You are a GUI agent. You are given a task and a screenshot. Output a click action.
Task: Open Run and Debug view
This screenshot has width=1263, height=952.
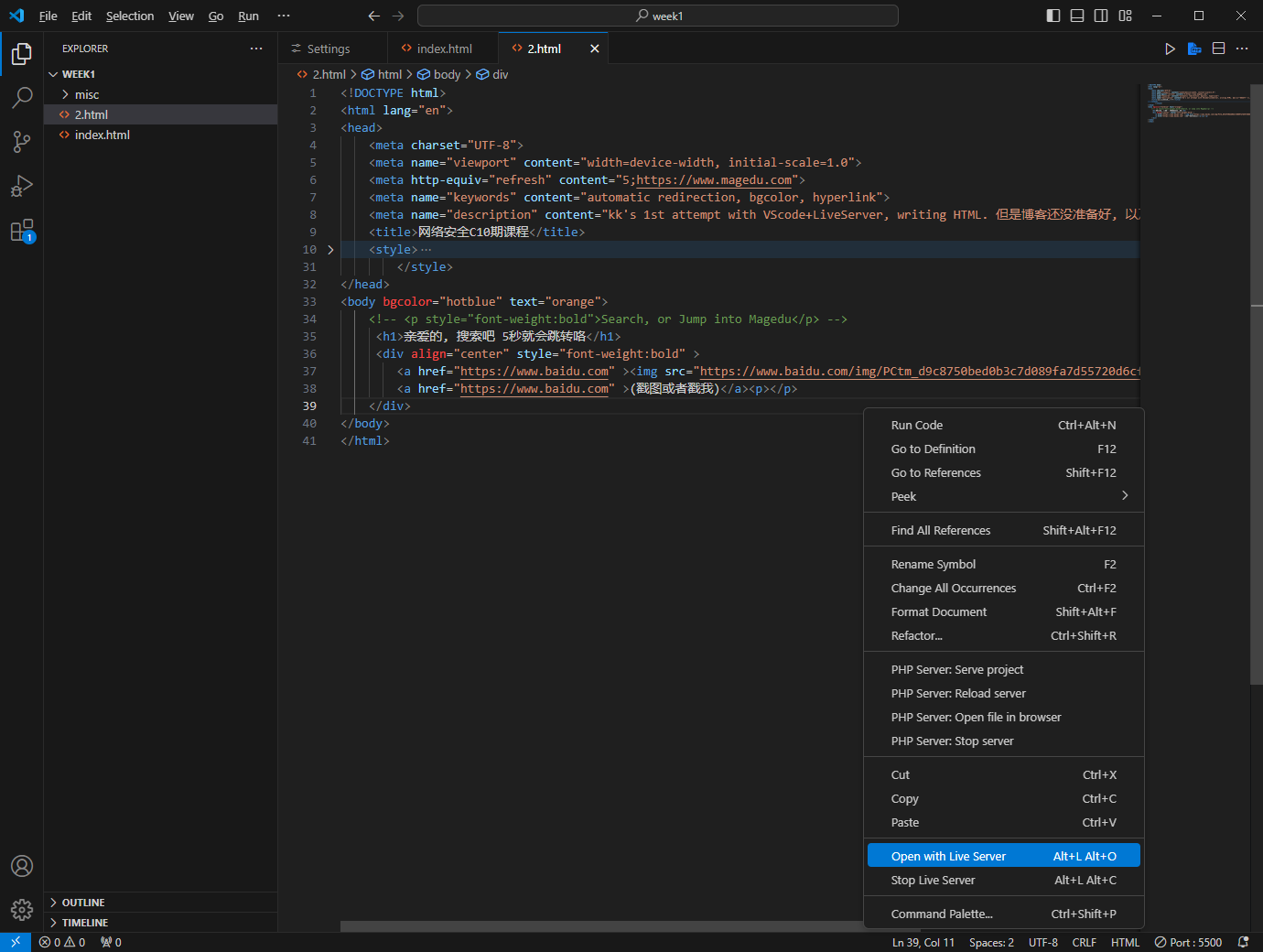(x=22, y=186)
